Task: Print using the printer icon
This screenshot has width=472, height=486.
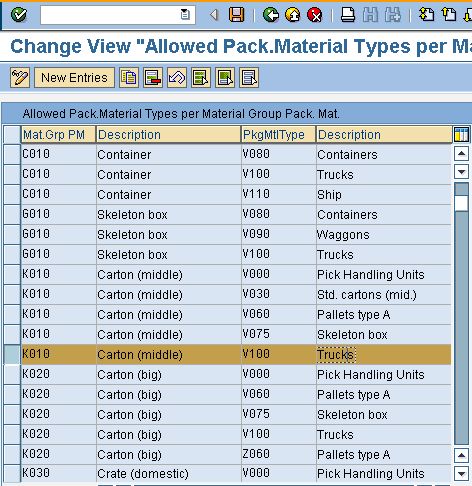Action: [x=348, y=15]
